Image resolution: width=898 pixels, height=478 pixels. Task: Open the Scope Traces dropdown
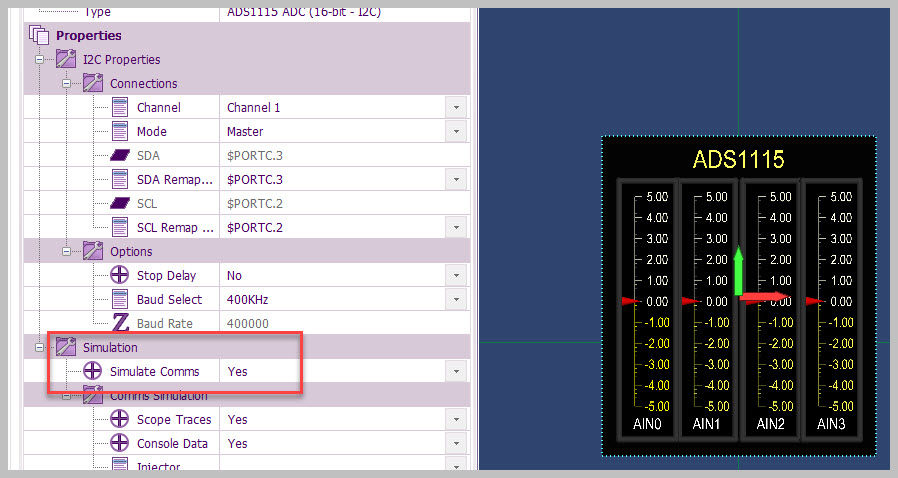click(456, 420)
